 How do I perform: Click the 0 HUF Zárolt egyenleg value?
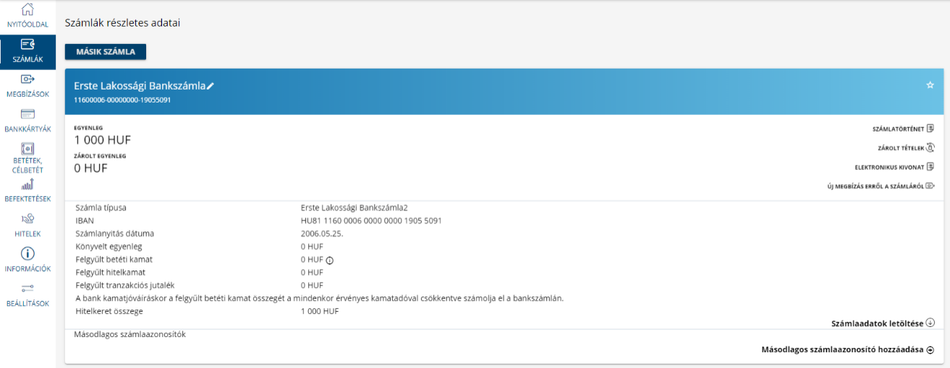pos(90,168)
